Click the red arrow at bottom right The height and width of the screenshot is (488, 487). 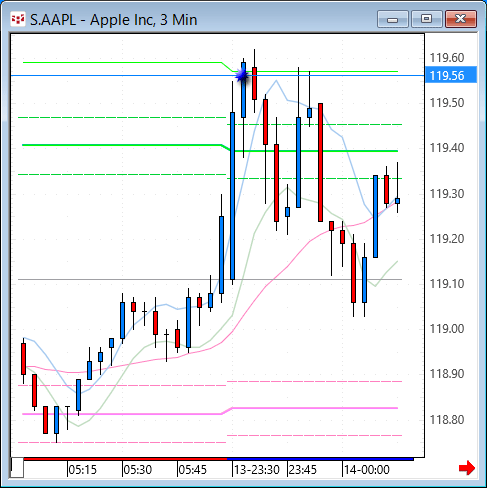click(467, 468)
